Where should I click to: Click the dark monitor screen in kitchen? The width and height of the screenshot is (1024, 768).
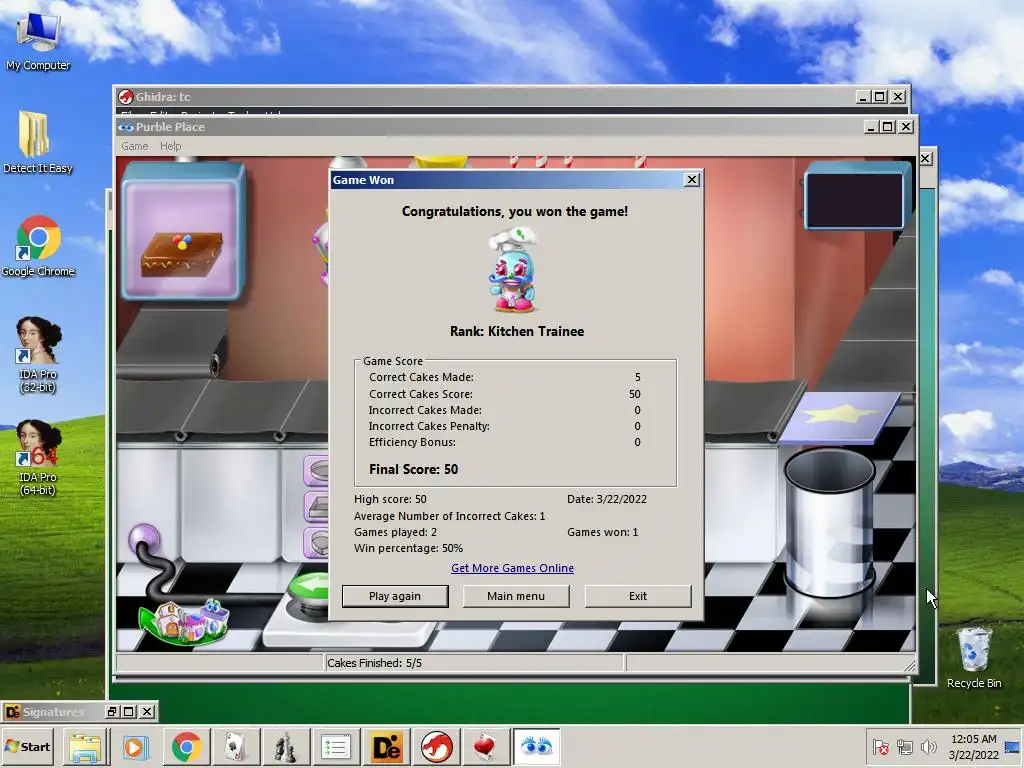(x=855, y=199)
